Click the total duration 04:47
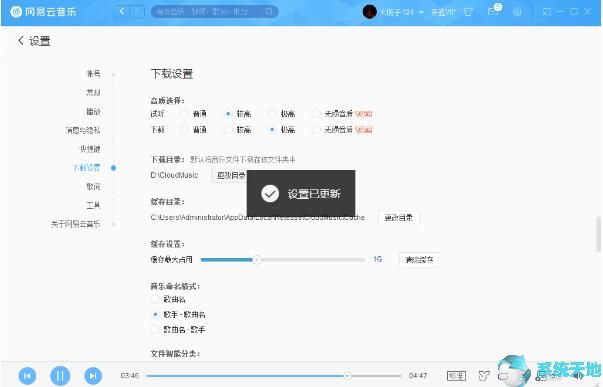 click(x=418, y=375)
